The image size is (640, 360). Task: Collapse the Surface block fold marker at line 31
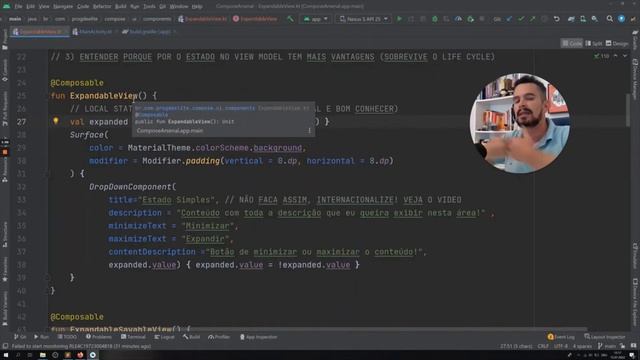tap(46, 173)
